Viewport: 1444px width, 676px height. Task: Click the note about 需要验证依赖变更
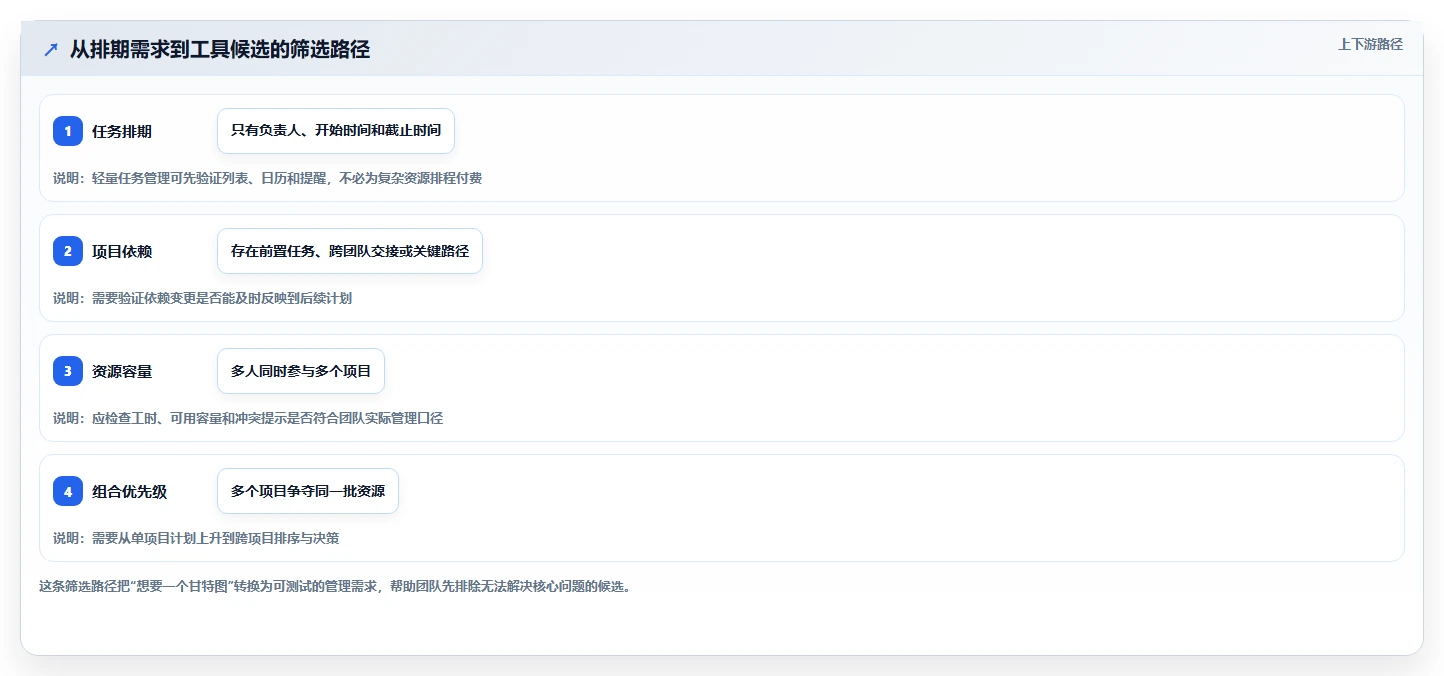(202, 298)
